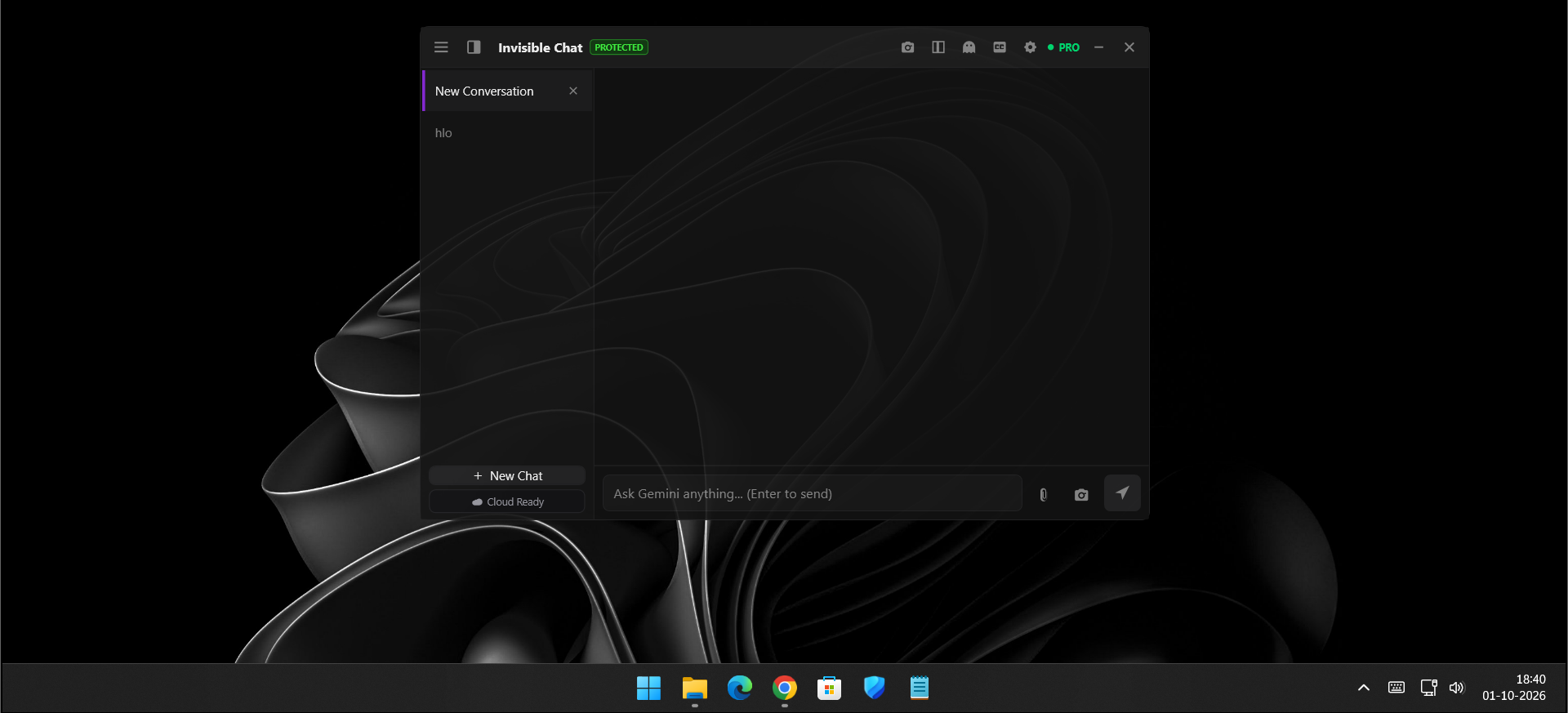Open the volume control in system tray

click(1457, 688)
